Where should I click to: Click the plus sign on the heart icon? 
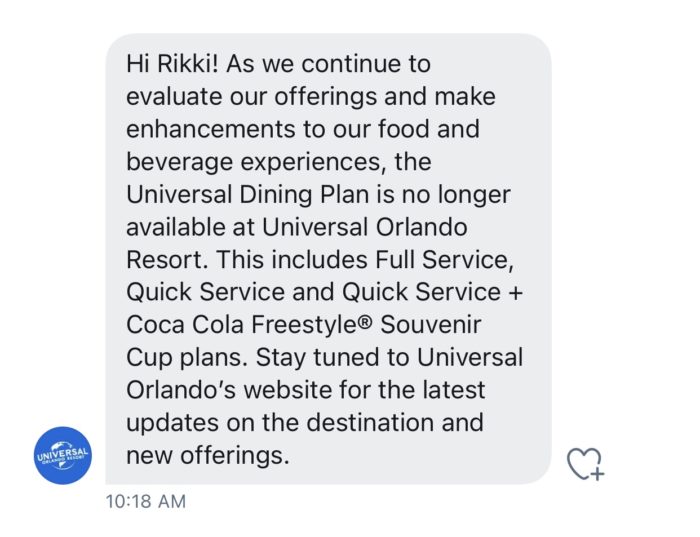point(597,473)
